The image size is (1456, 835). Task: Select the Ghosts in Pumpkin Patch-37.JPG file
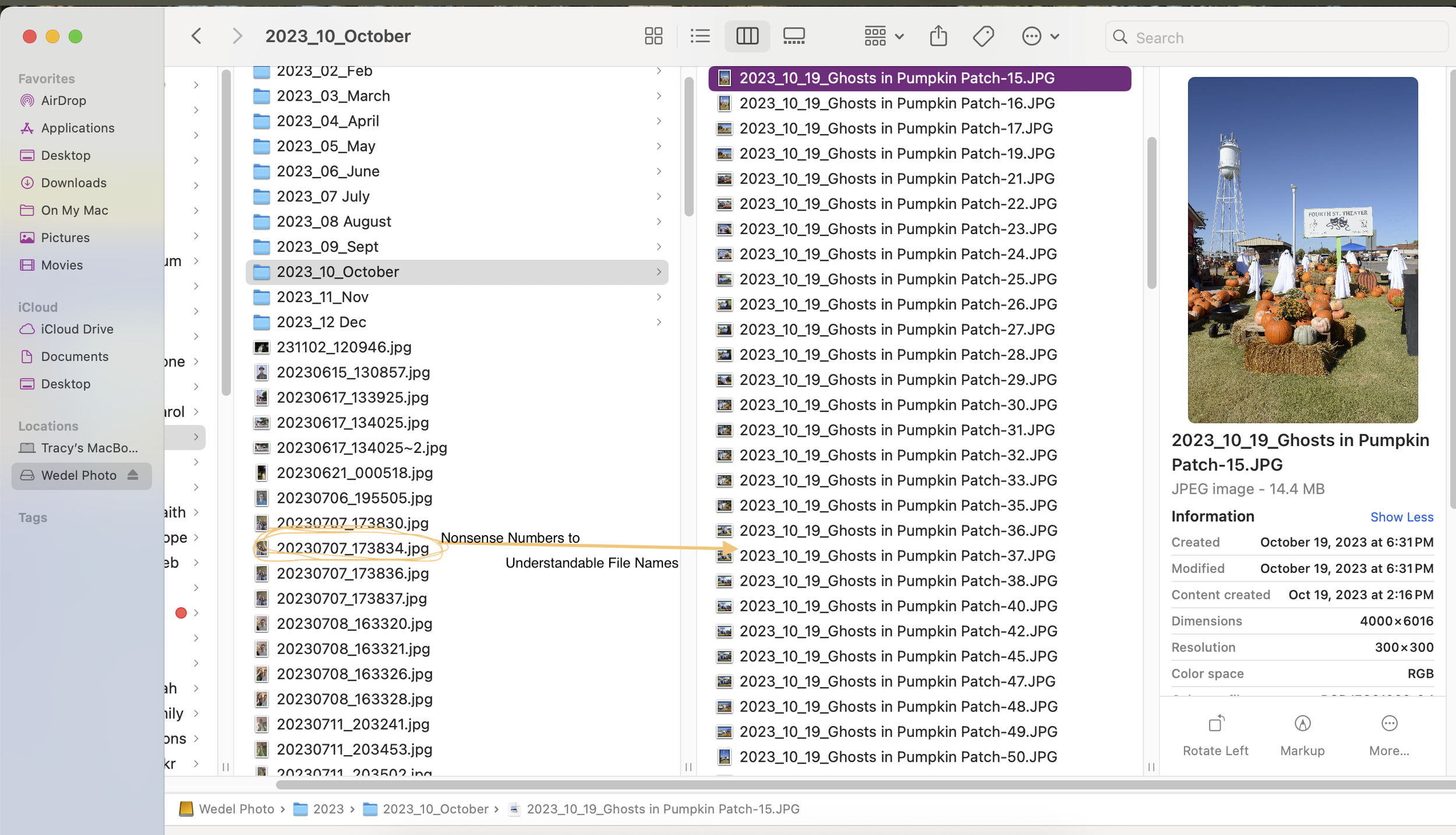(x=897, y=556)
